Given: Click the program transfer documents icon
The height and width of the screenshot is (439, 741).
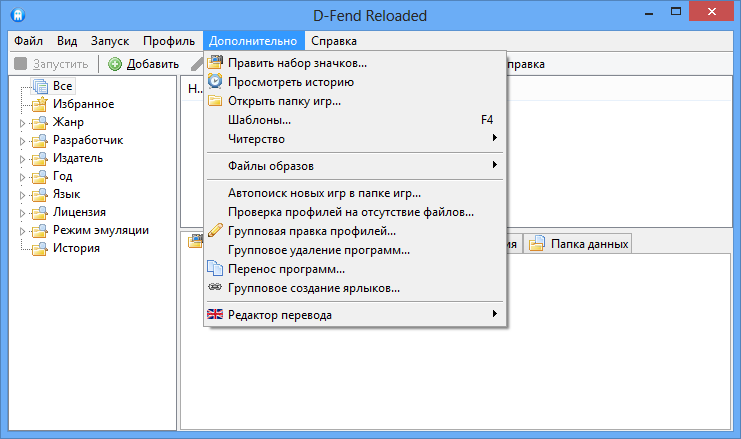Looking at the screenshot, I should (x=215, y=269).
